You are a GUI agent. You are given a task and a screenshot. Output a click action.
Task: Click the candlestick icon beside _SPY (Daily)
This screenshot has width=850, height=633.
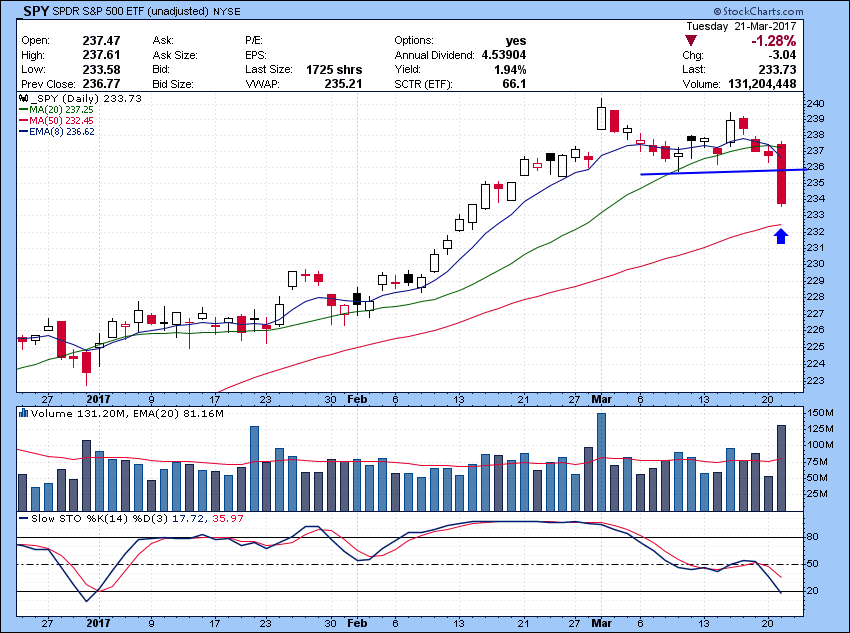[x=23, y=99]
